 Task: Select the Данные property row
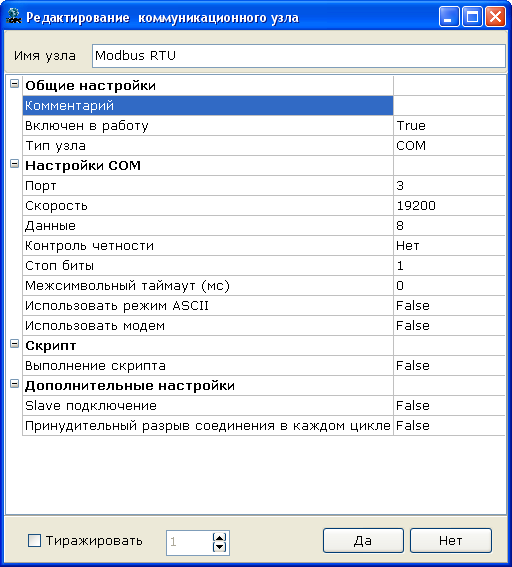click(208, 226)
